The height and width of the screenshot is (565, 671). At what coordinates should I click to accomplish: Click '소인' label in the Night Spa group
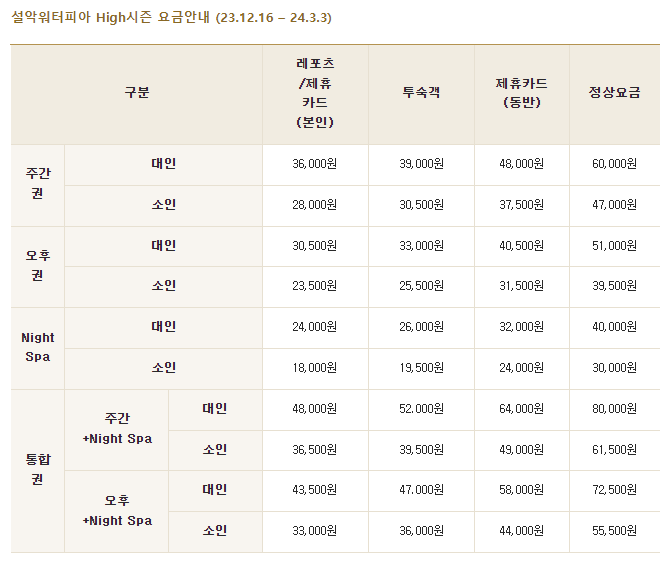click(163, 367)
